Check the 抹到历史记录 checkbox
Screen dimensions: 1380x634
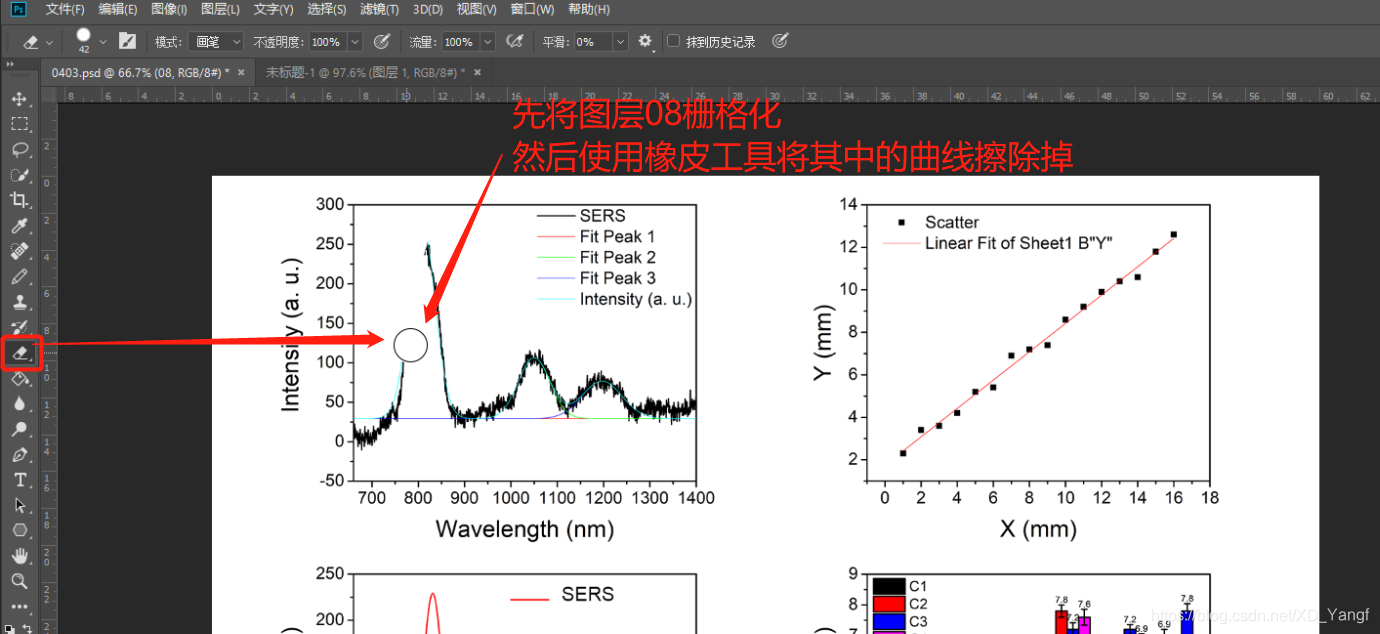click(673, 41)
